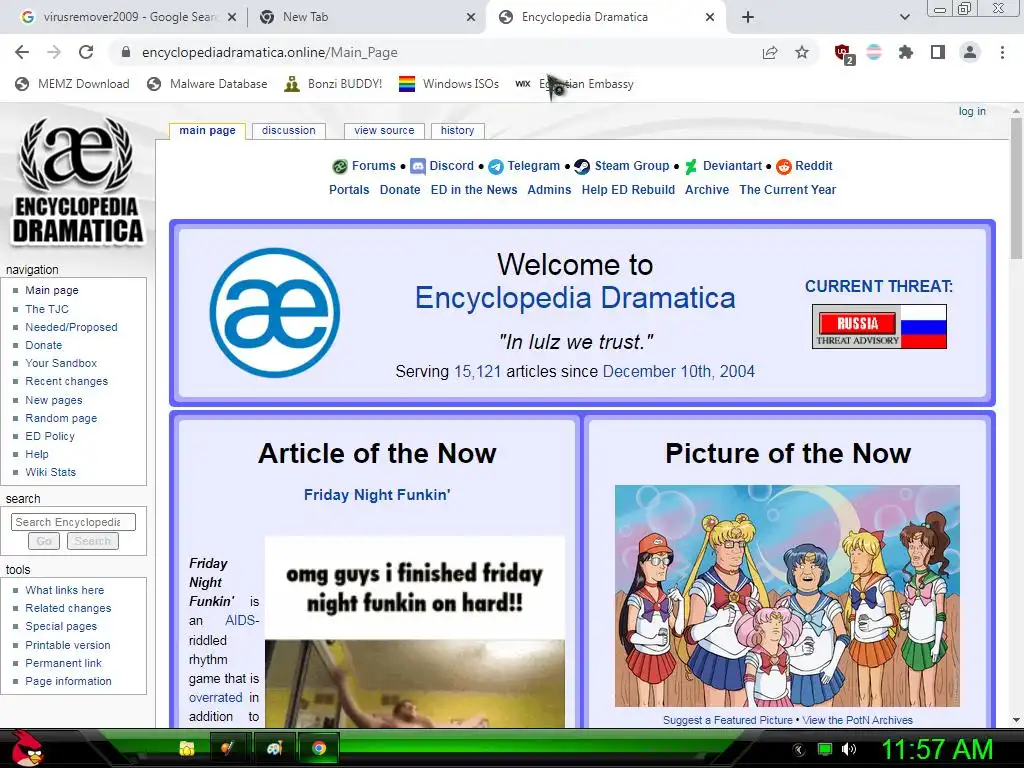1024x768 pixels.
Task: Open Windows ISOs bookmark
Action: (x=449, y=84)
